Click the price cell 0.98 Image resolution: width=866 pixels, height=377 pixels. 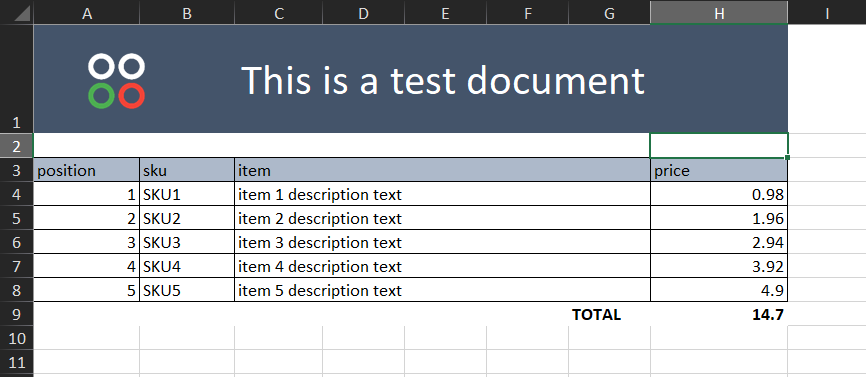719,194
